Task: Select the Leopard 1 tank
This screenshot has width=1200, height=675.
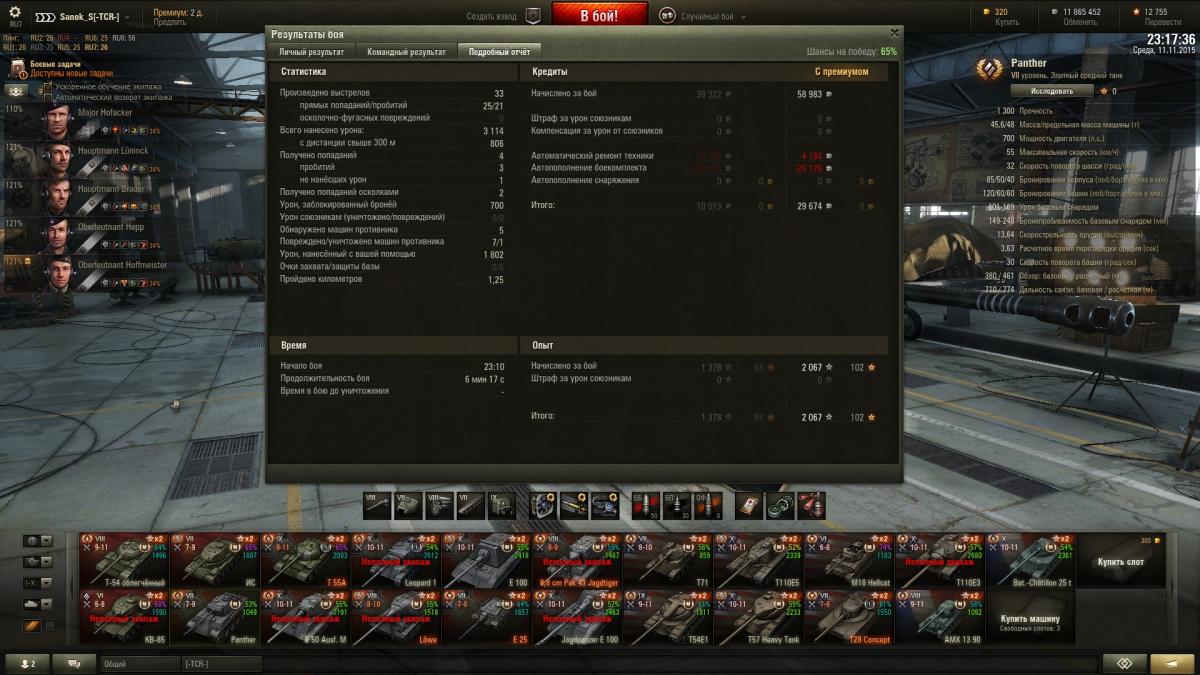Action: (397, 560)
